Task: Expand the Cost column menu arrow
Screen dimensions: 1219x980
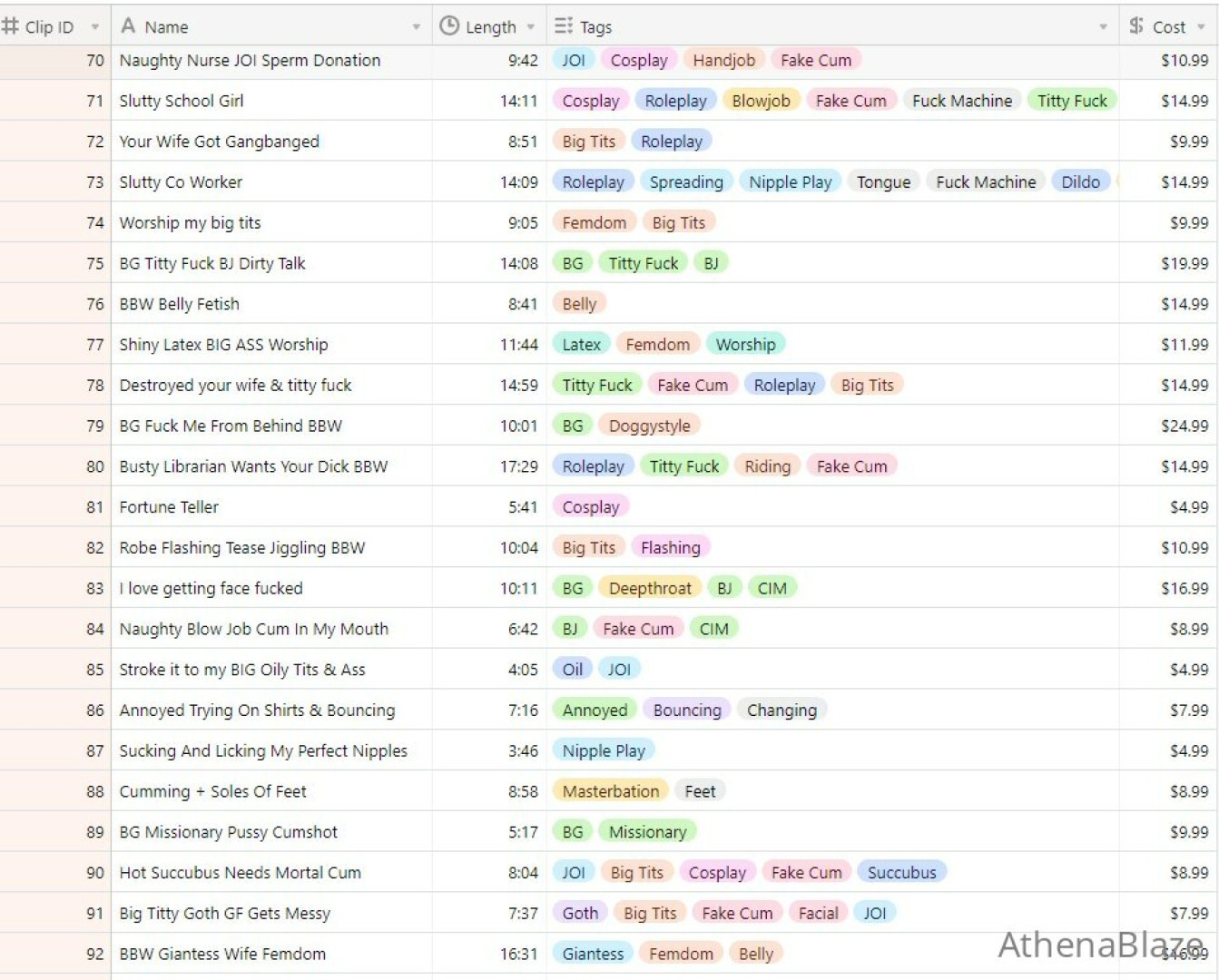Action: pos(1201,27)
